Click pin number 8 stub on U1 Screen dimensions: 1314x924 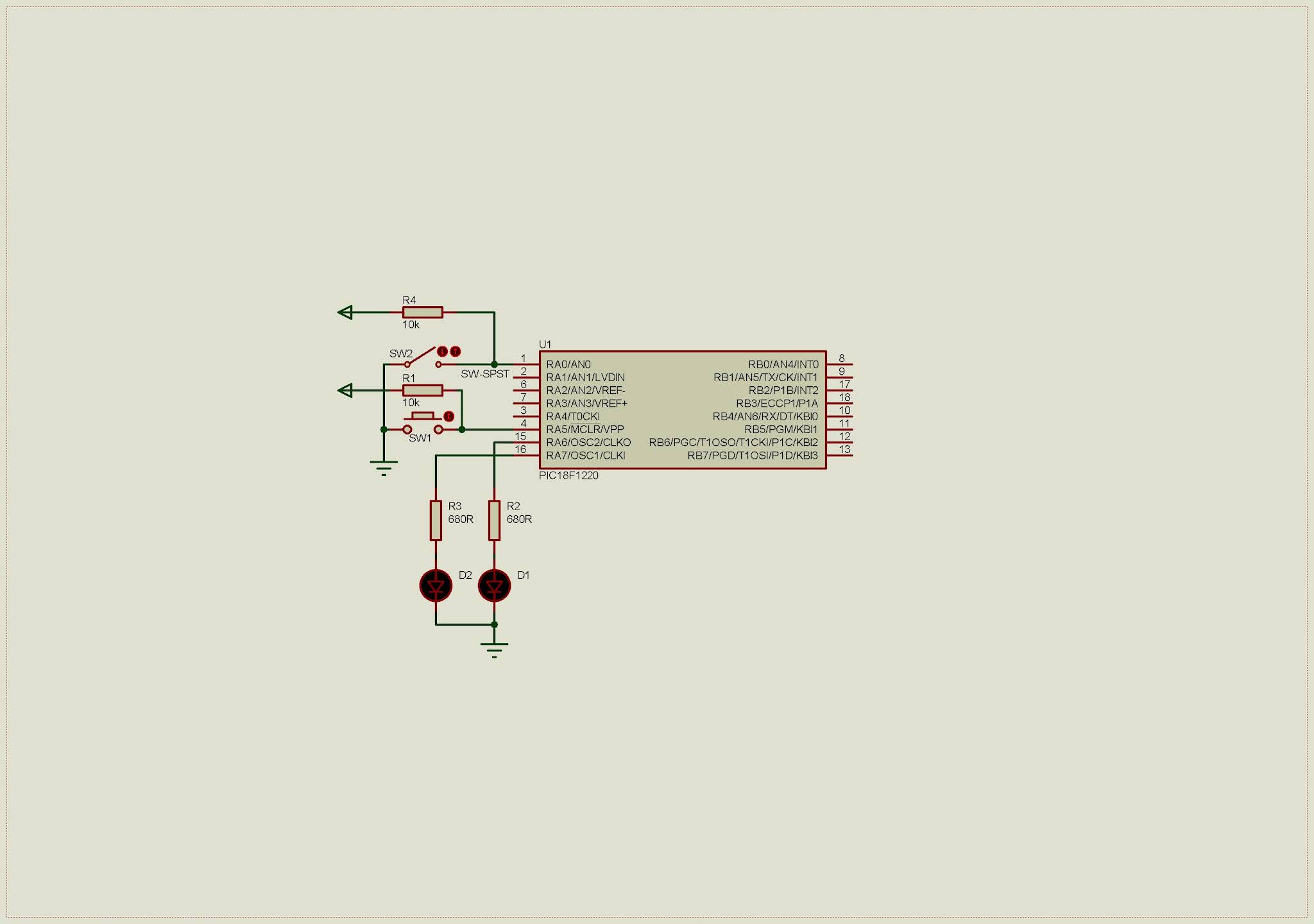click(840, 364)
